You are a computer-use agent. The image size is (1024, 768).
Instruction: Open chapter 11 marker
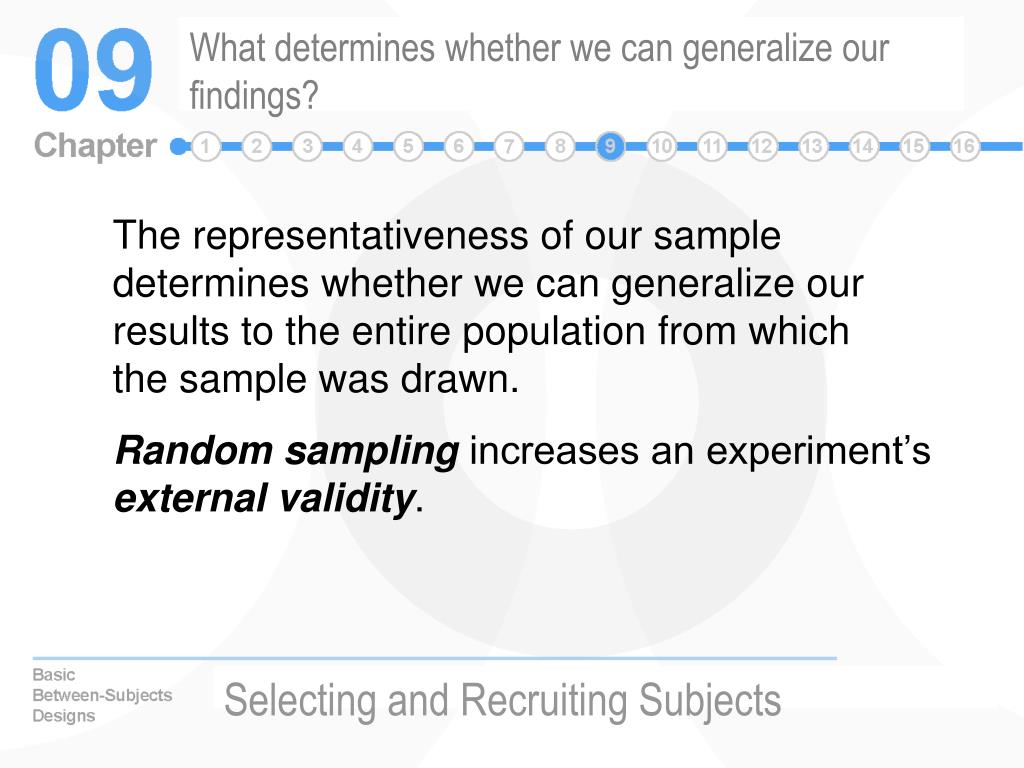[x=712, y=146]
